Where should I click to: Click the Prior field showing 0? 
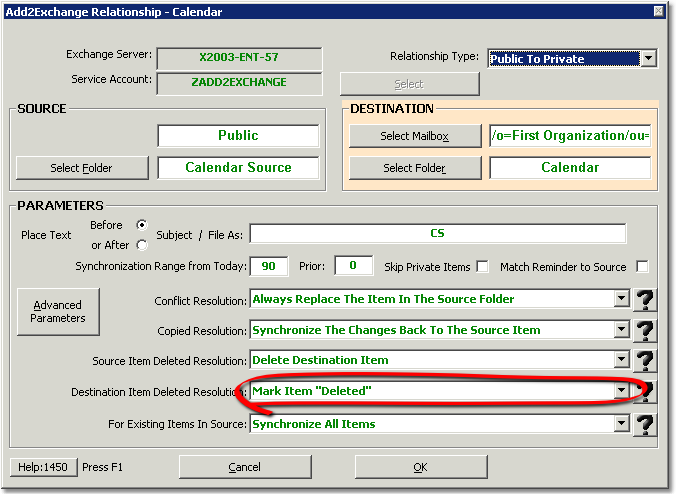click(x=353, y=265)
